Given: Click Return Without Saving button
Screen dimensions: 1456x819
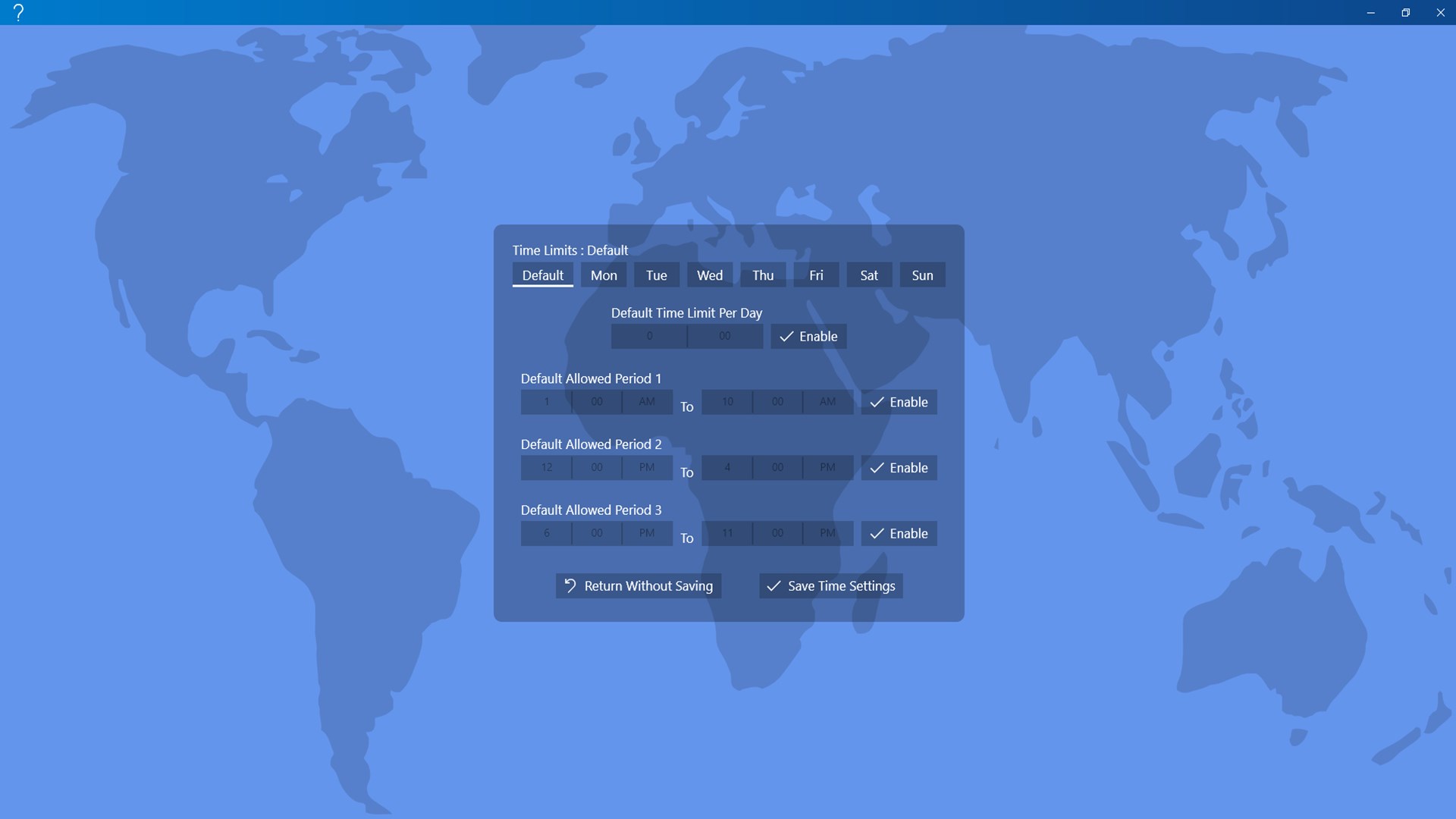Looking at the screenshot, I should point(639,585).
